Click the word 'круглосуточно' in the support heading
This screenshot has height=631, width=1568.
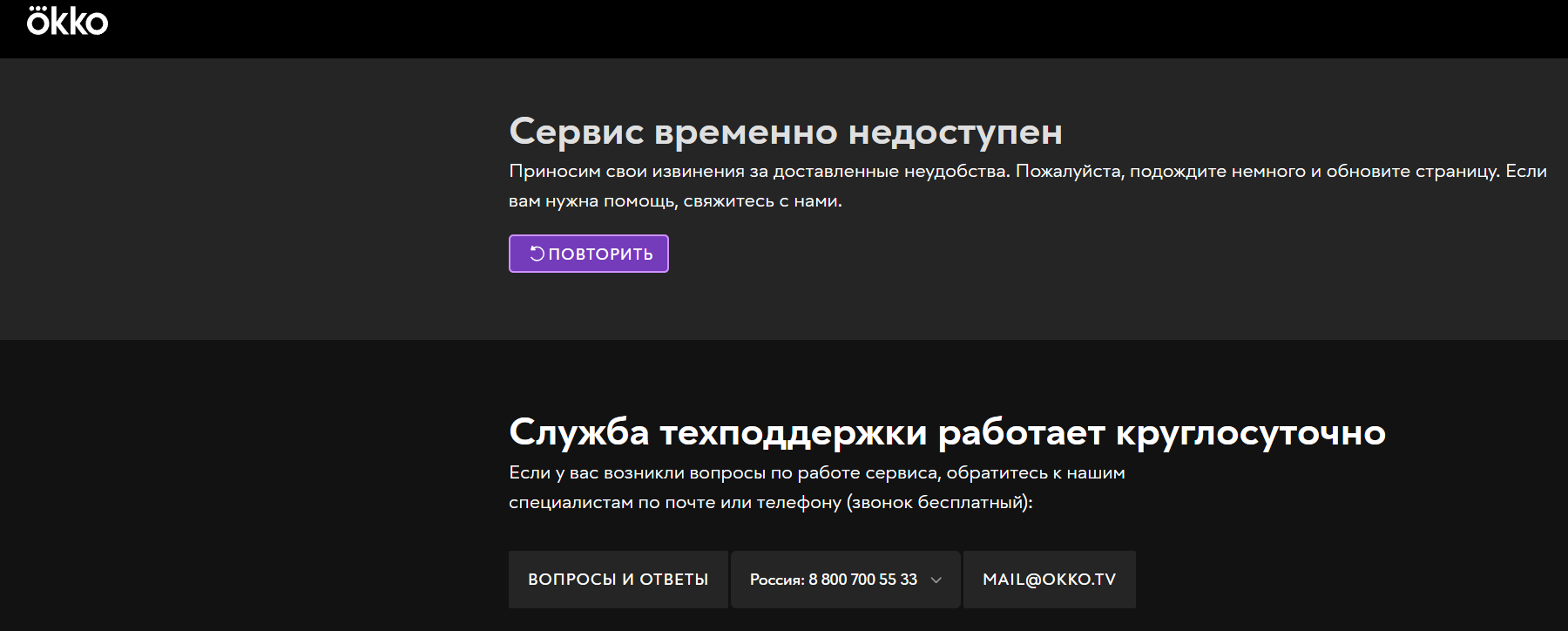click(x=1250, y=432)
